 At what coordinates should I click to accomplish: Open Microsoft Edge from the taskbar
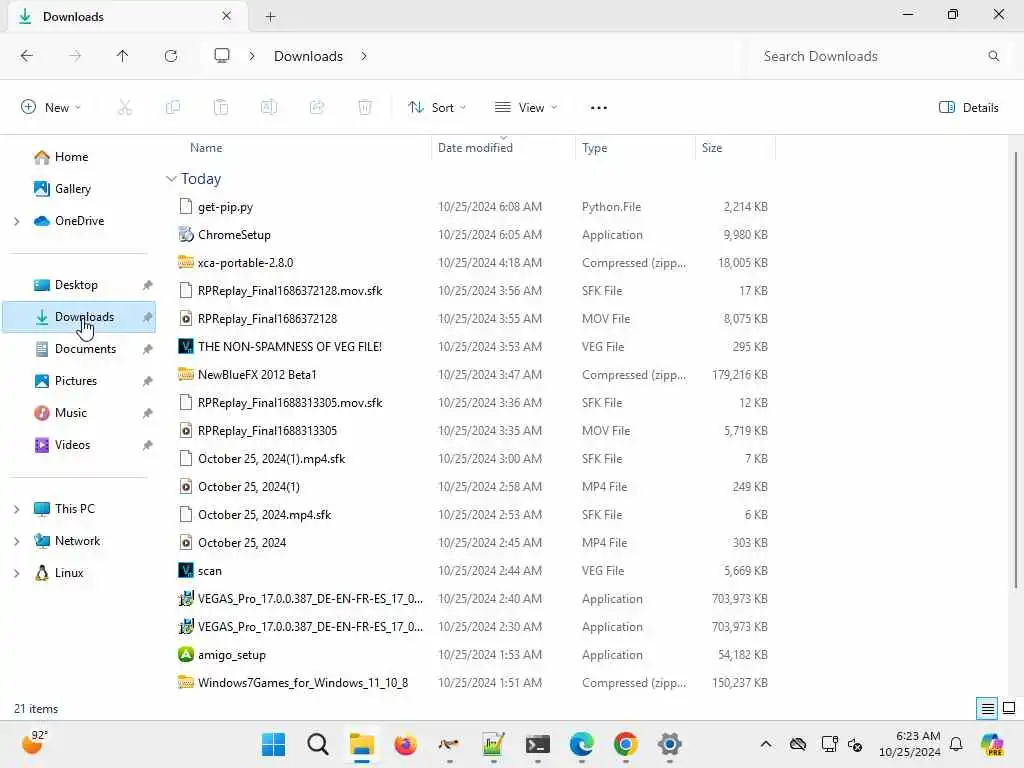pos(581,744)
